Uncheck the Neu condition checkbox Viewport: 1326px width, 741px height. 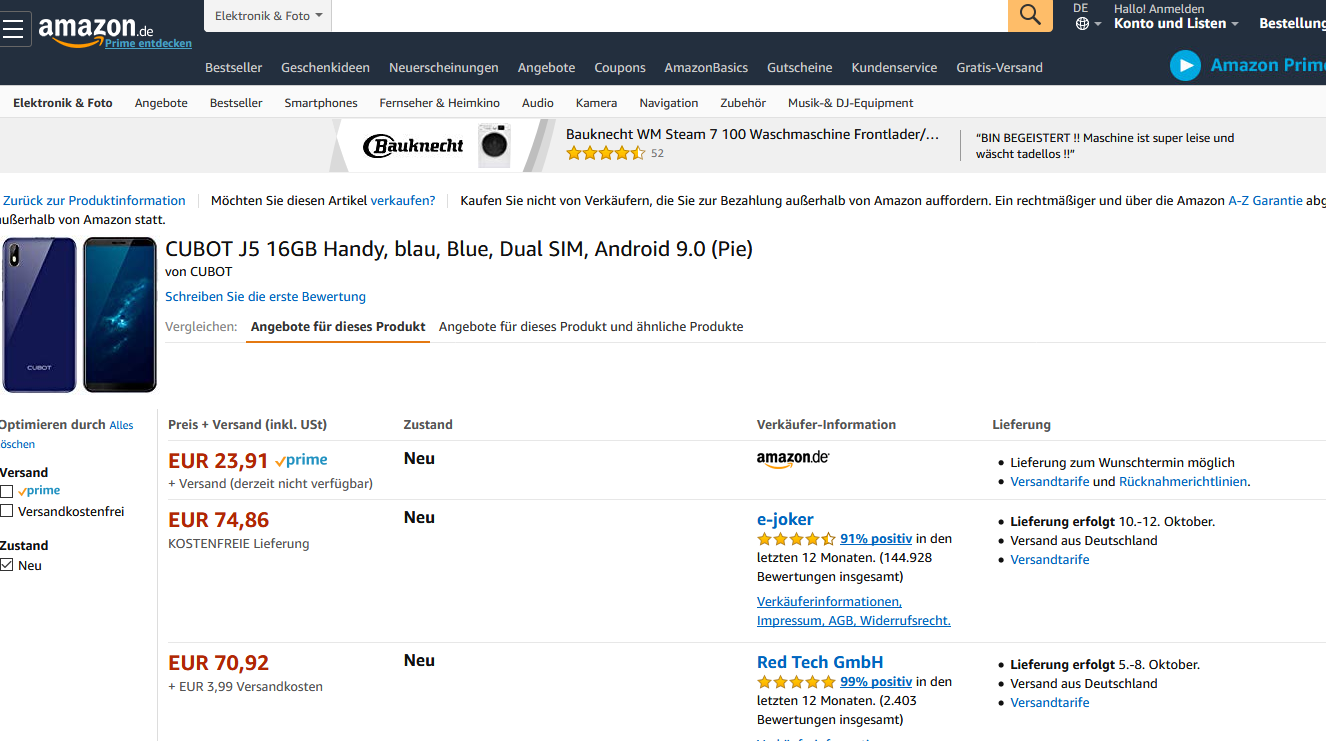(x=7, y=565)
